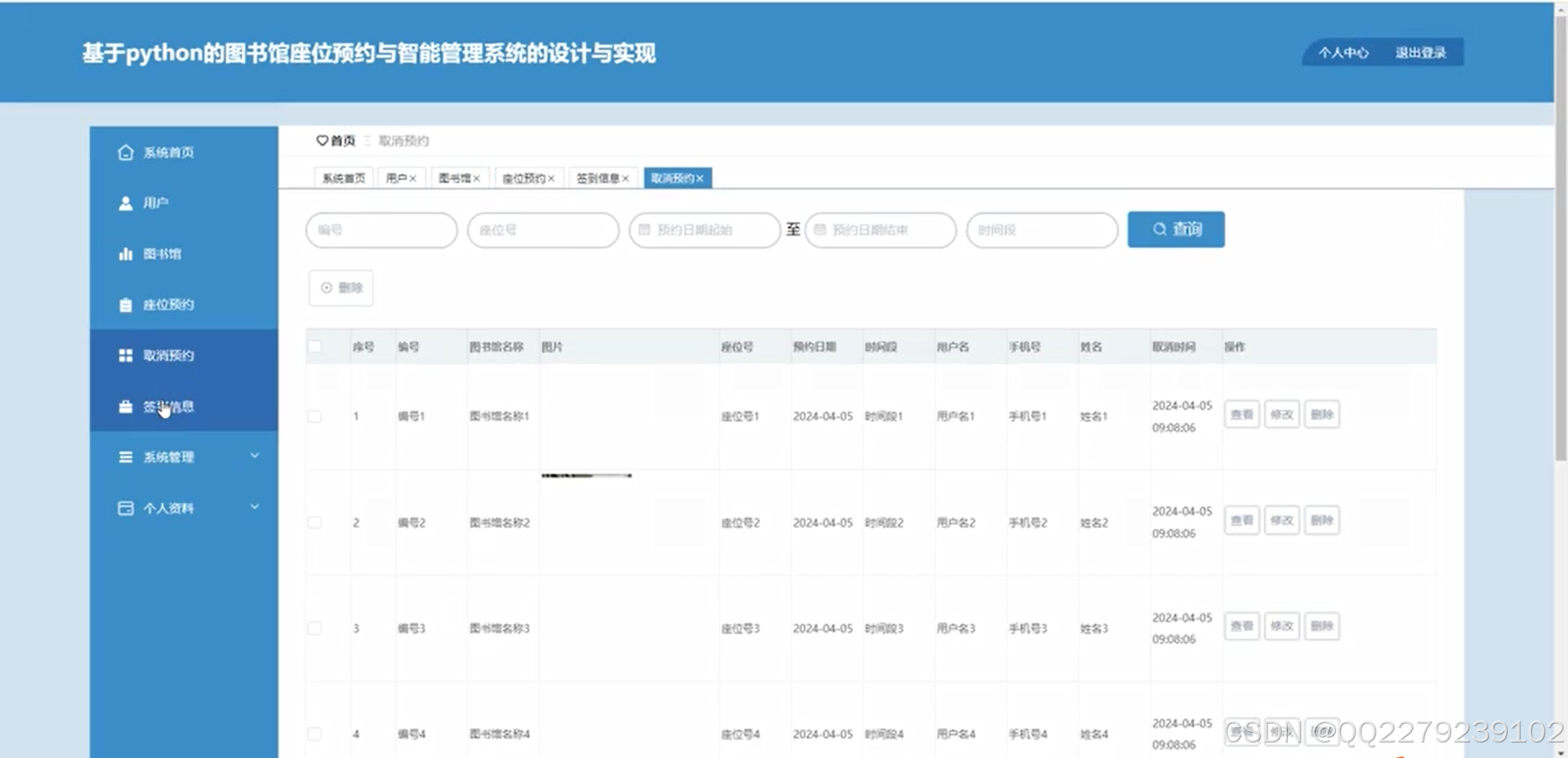Close the 签到信息 tab with its × icon
This screenshot has height=758, width=1568.
point(626,178)
